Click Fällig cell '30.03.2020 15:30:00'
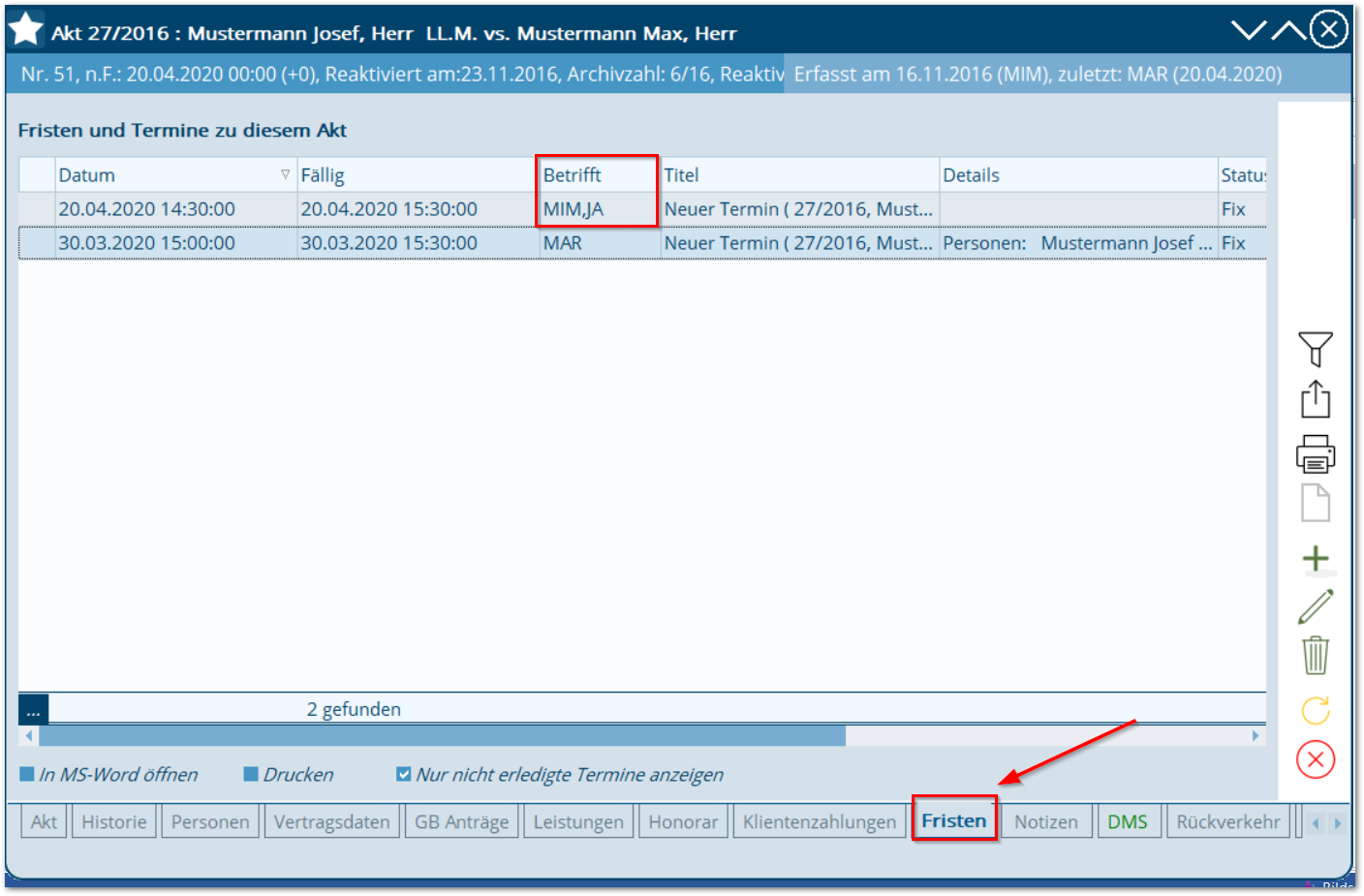1364x896 pixels. click(418, 242)
